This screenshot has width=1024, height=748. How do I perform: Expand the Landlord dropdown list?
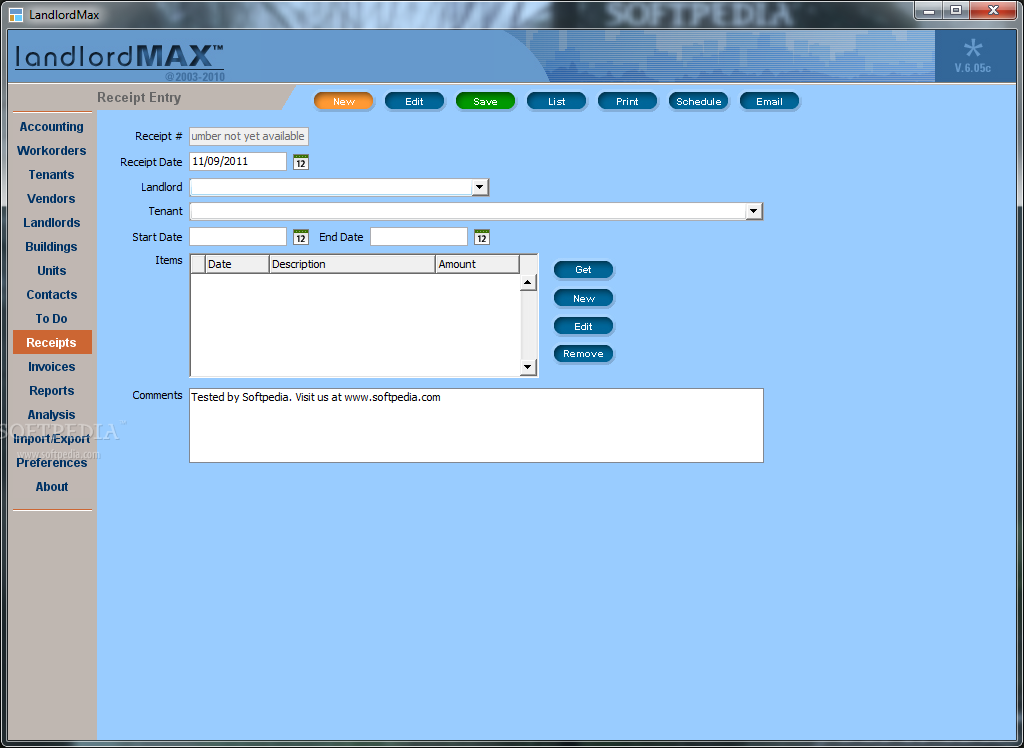(x=479, y=187)
